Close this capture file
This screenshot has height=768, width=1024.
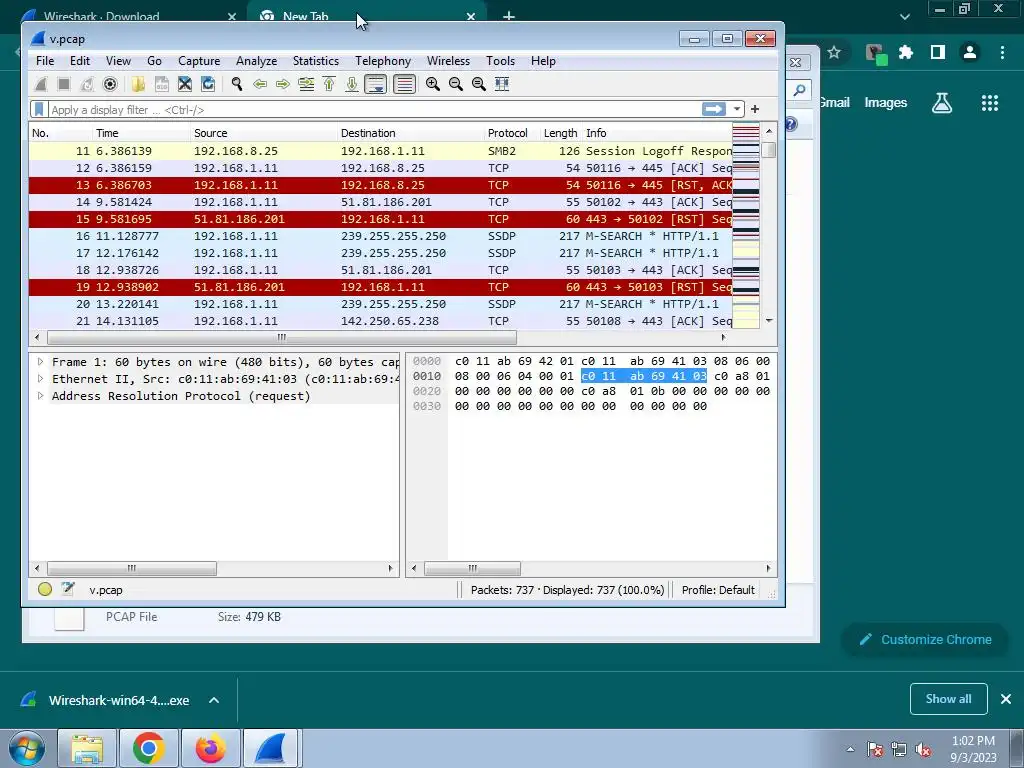(185, 84)
